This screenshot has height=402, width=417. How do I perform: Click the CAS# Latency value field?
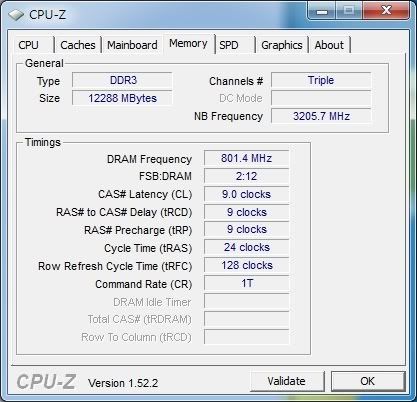coord(246,194)
